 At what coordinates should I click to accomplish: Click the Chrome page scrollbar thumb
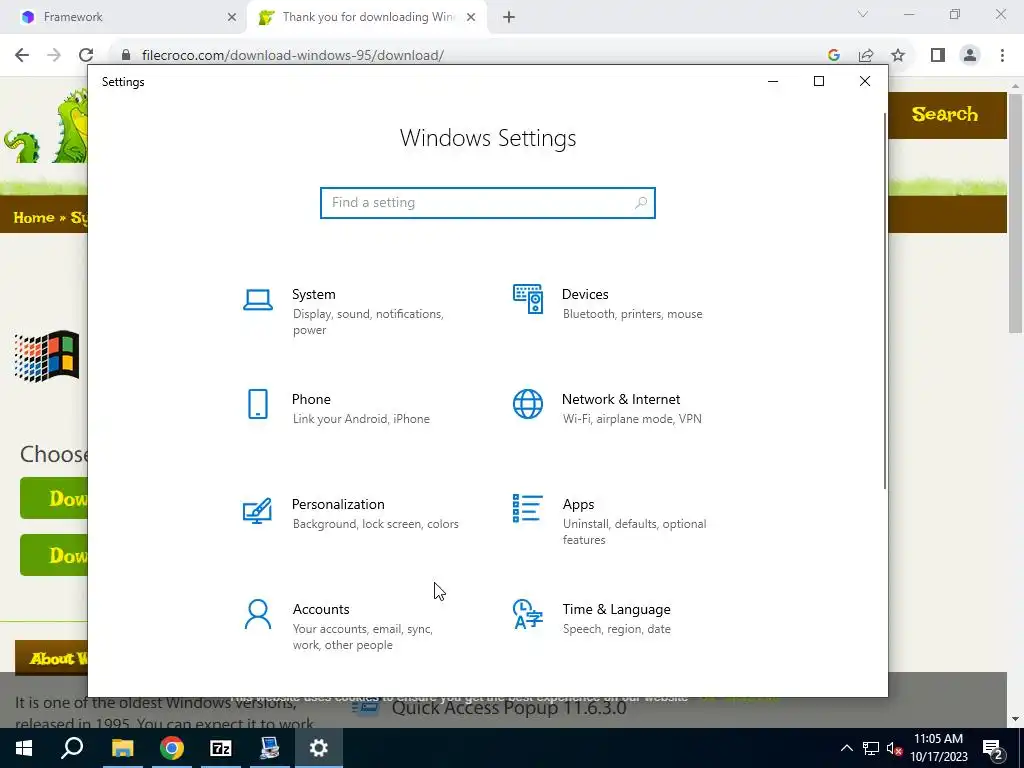[1015, 213]
